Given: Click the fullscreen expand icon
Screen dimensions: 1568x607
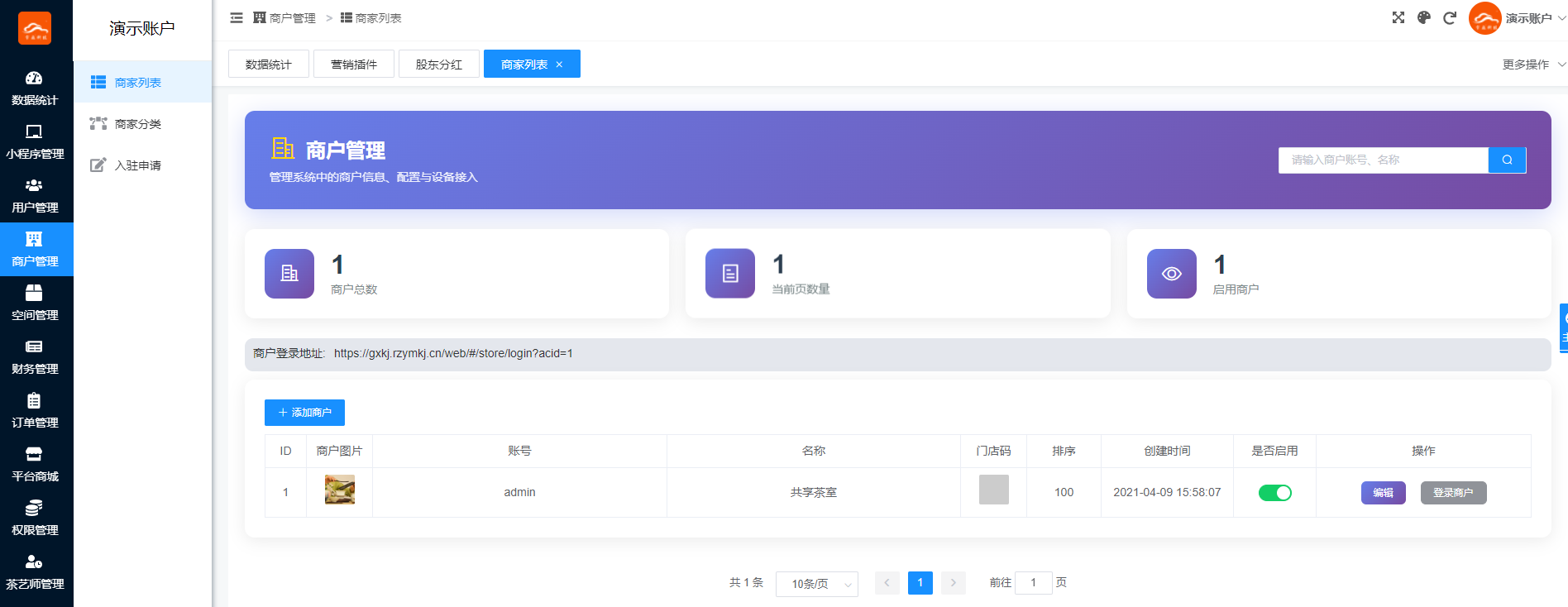Looking at the screenshot, I should (x=1398, y=17).
